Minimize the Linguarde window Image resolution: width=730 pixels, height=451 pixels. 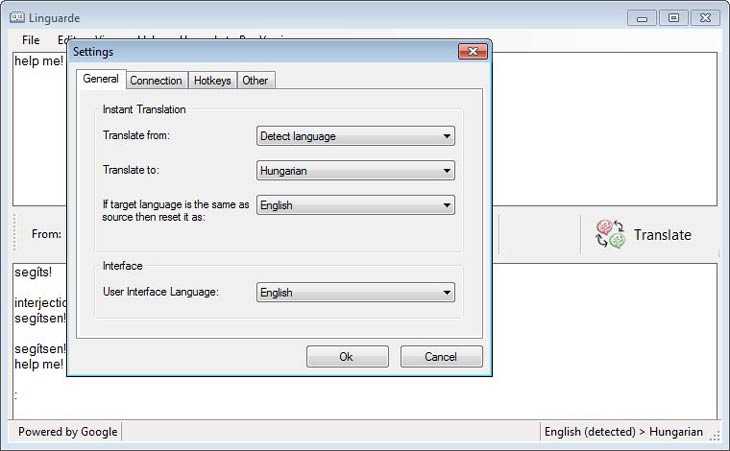642,18
